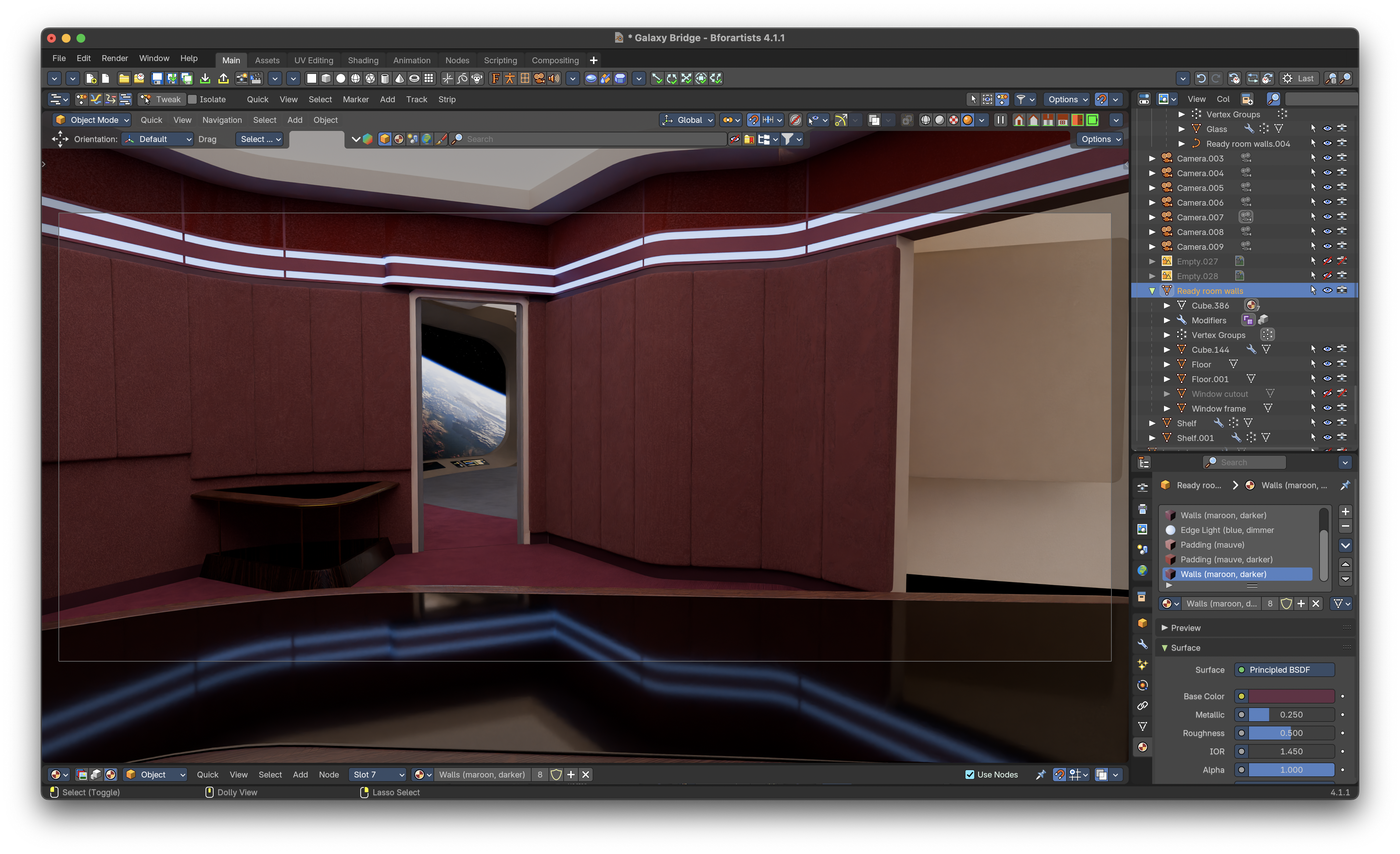Toggle visibility of Window frame object
Screen dimensions: 1400x854
click(x=1327, y=408)
